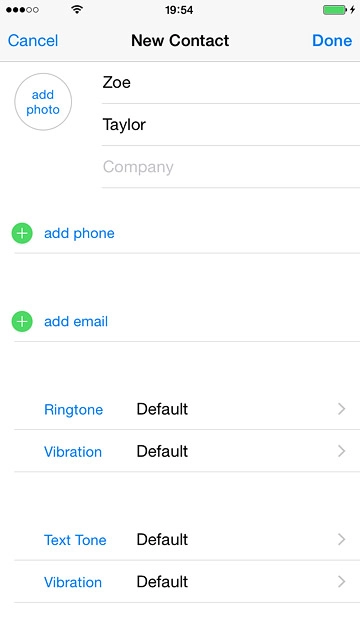360x640 pixels.
Task: Tap the signal strength dots
Action: [x=22, y=10]
